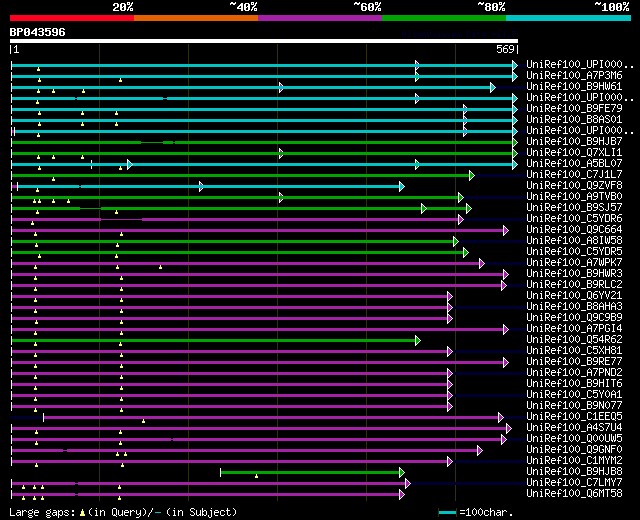This screenshot has width=640, height=520.
Task: Click the UniRef100_A4S7U4 hit label
Action: [574, 428]
